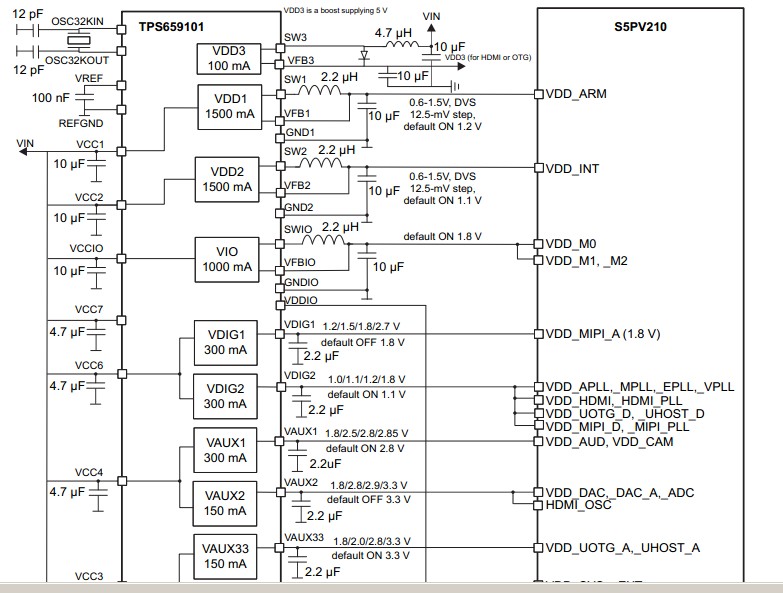The image size is (783, 593).
Task: Click the VFB1 pin label
Action: 297,113
